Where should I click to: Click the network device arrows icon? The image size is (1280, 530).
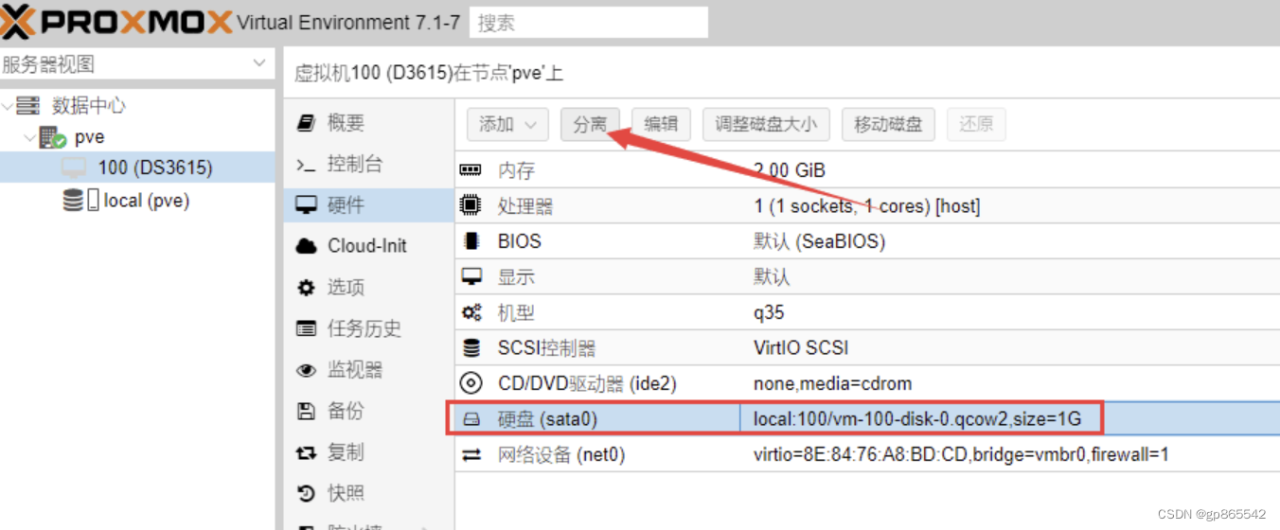click(470, 455)
